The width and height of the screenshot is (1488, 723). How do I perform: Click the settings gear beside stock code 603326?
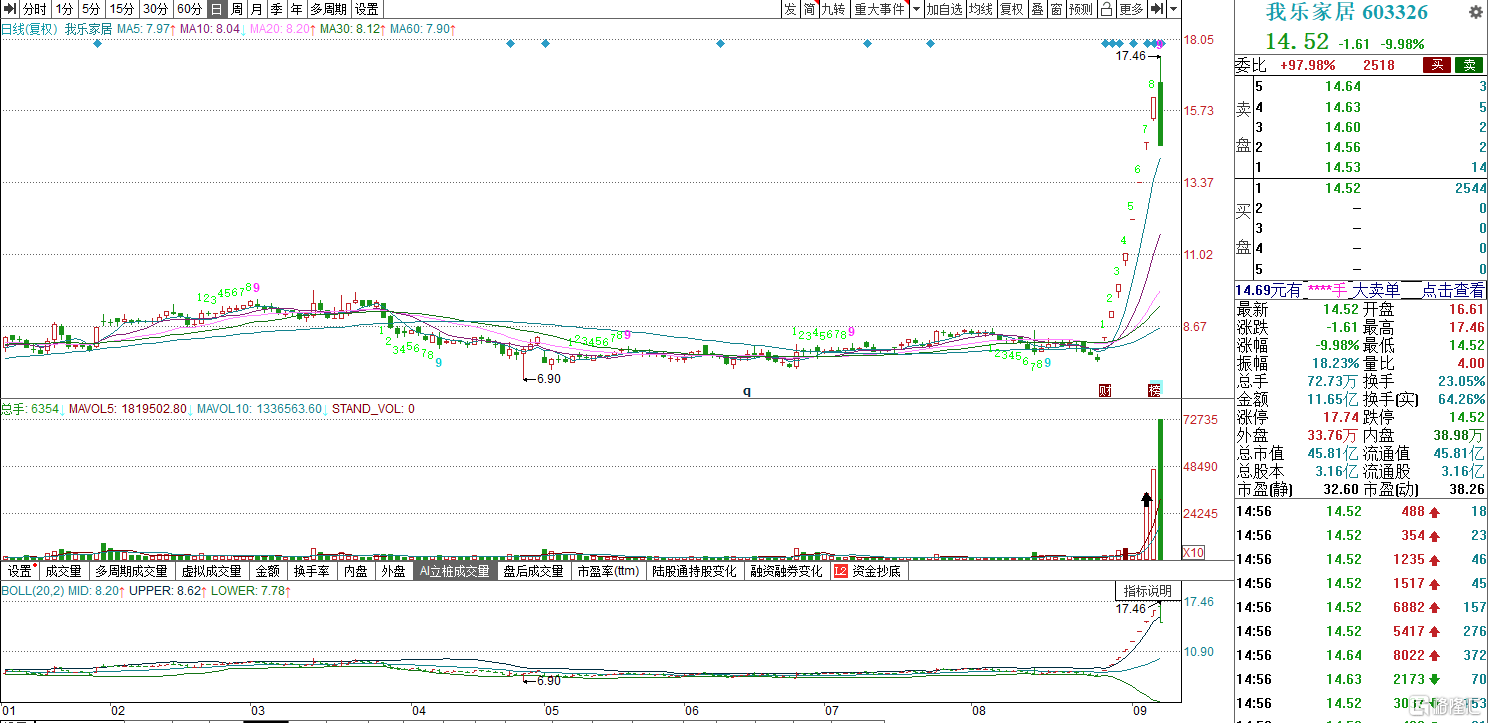pos(1475,13)
